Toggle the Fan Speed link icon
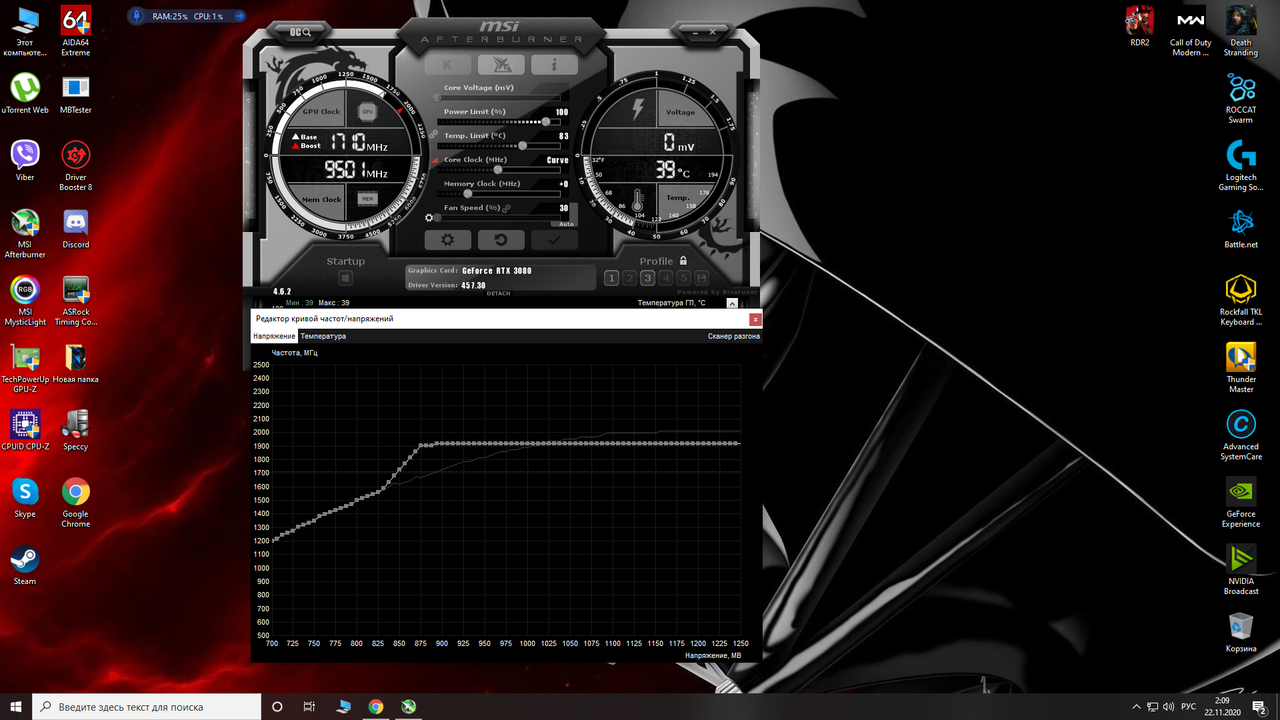 click(x=507, y=208)
